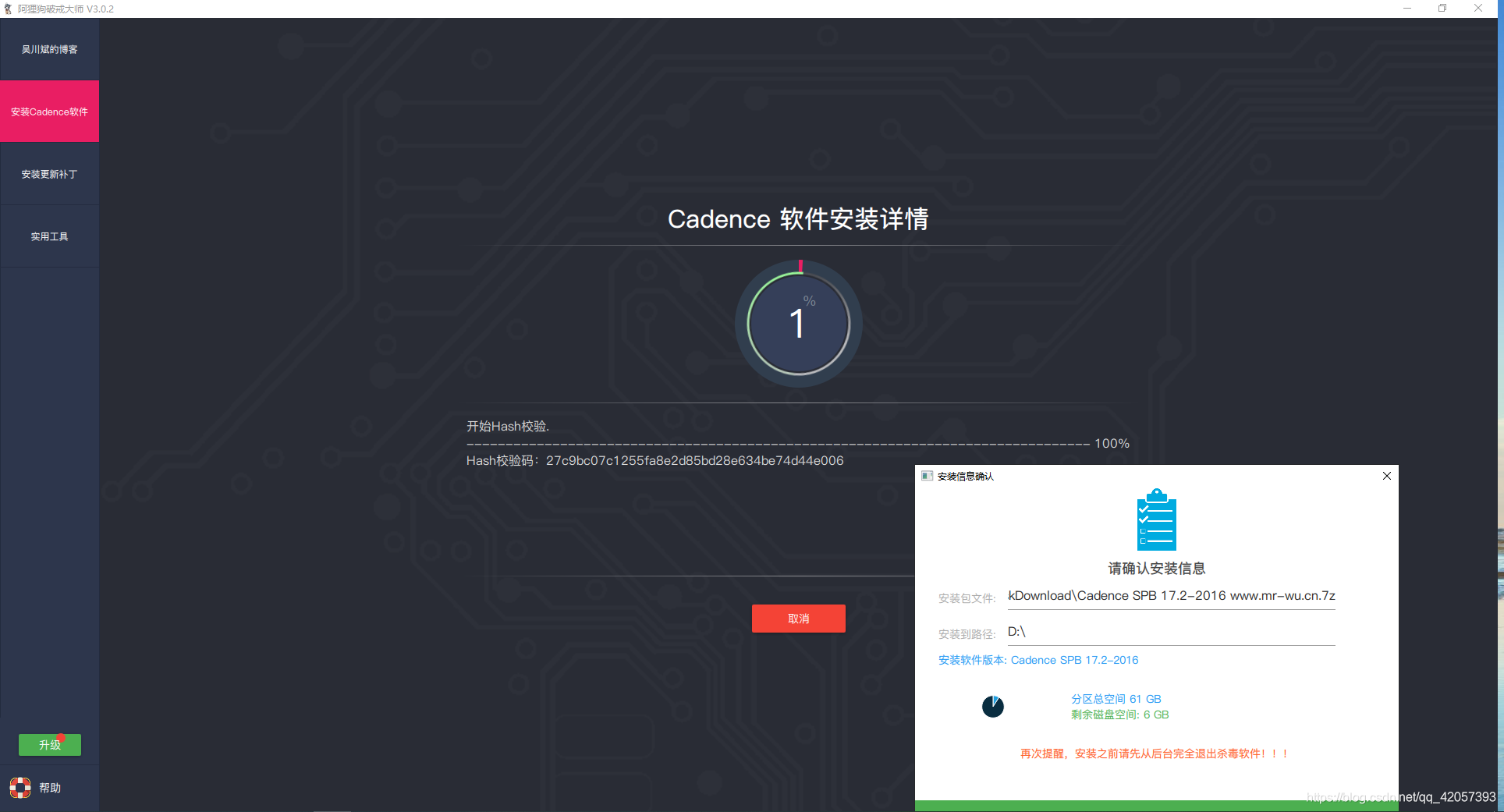Click the 分区总空间 61 GB text
This screenshot has height=812, width=1504.
[x=1116, y=699]
